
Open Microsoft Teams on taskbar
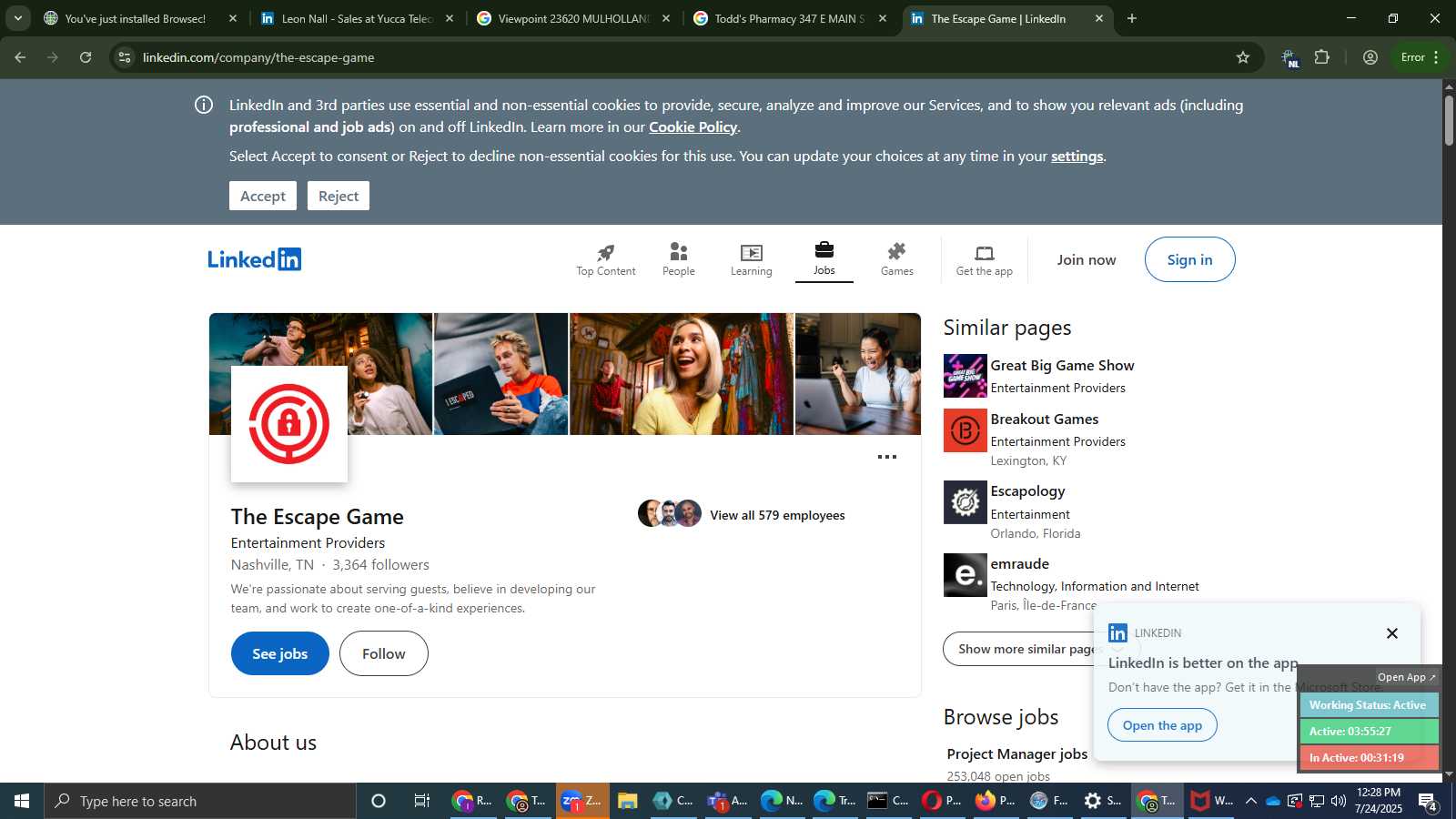(x=727, y=801)
